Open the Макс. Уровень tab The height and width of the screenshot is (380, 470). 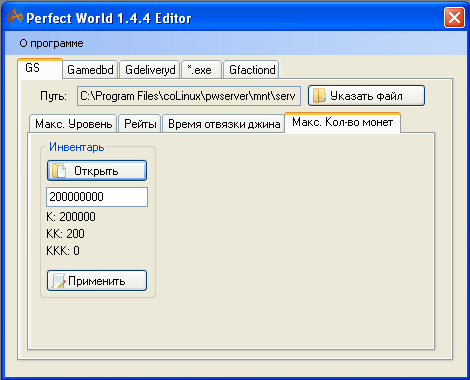tap(73, 124)
